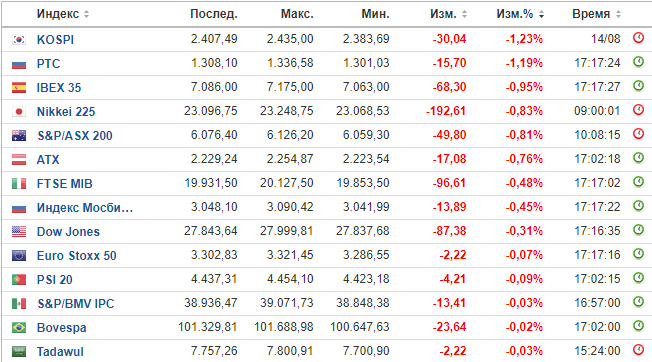This screenshot has width=652, height=362.
Task: Sort the table by Изм. column
Action: coord(464,14)
